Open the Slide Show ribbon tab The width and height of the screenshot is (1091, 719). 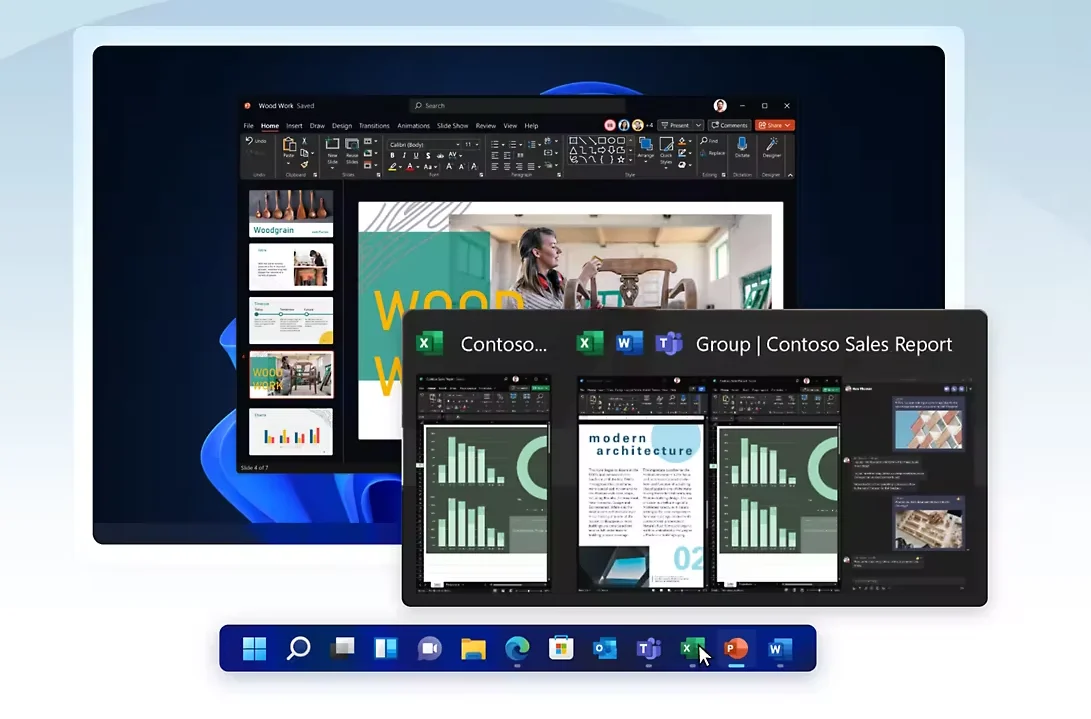453,126
